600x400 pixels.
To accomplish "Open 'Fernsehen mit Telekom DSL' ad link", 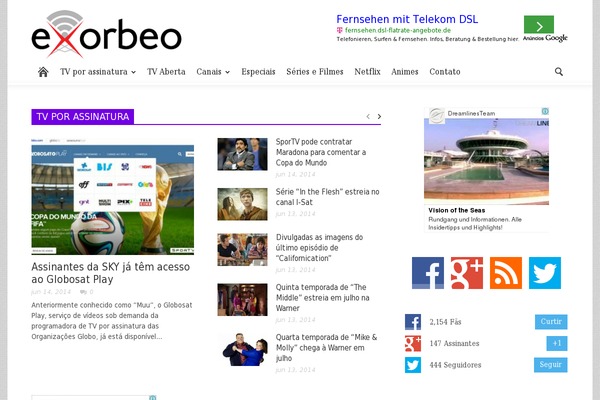I will (407, 19).
